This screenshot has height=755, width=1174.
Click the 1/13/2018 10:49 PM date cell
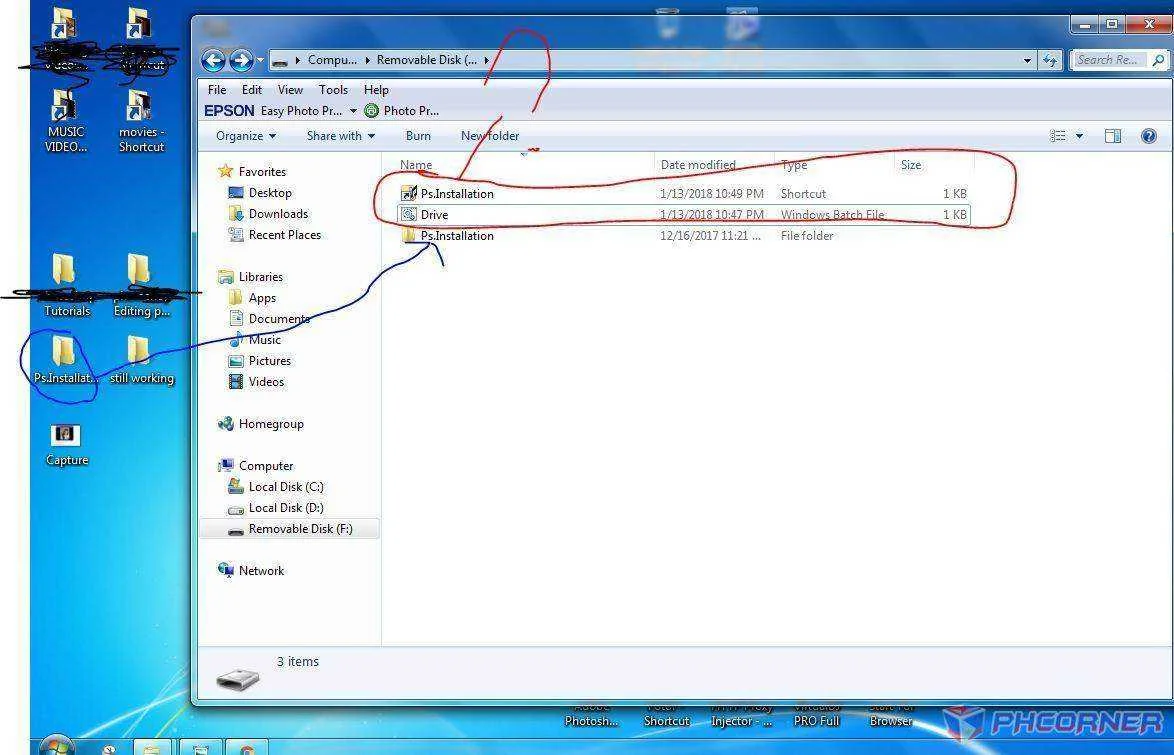(x=711, y=194)
